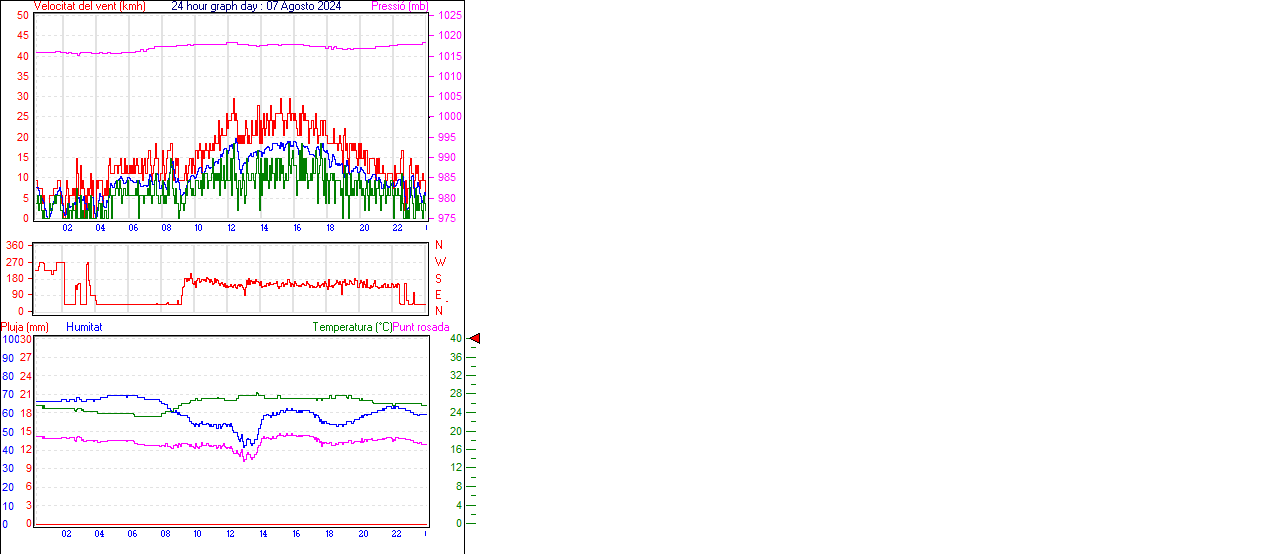Viewport: 1280px width, 554px height.
Task: Click the magenta "Punt rosada" legend label
Action: 421,327
